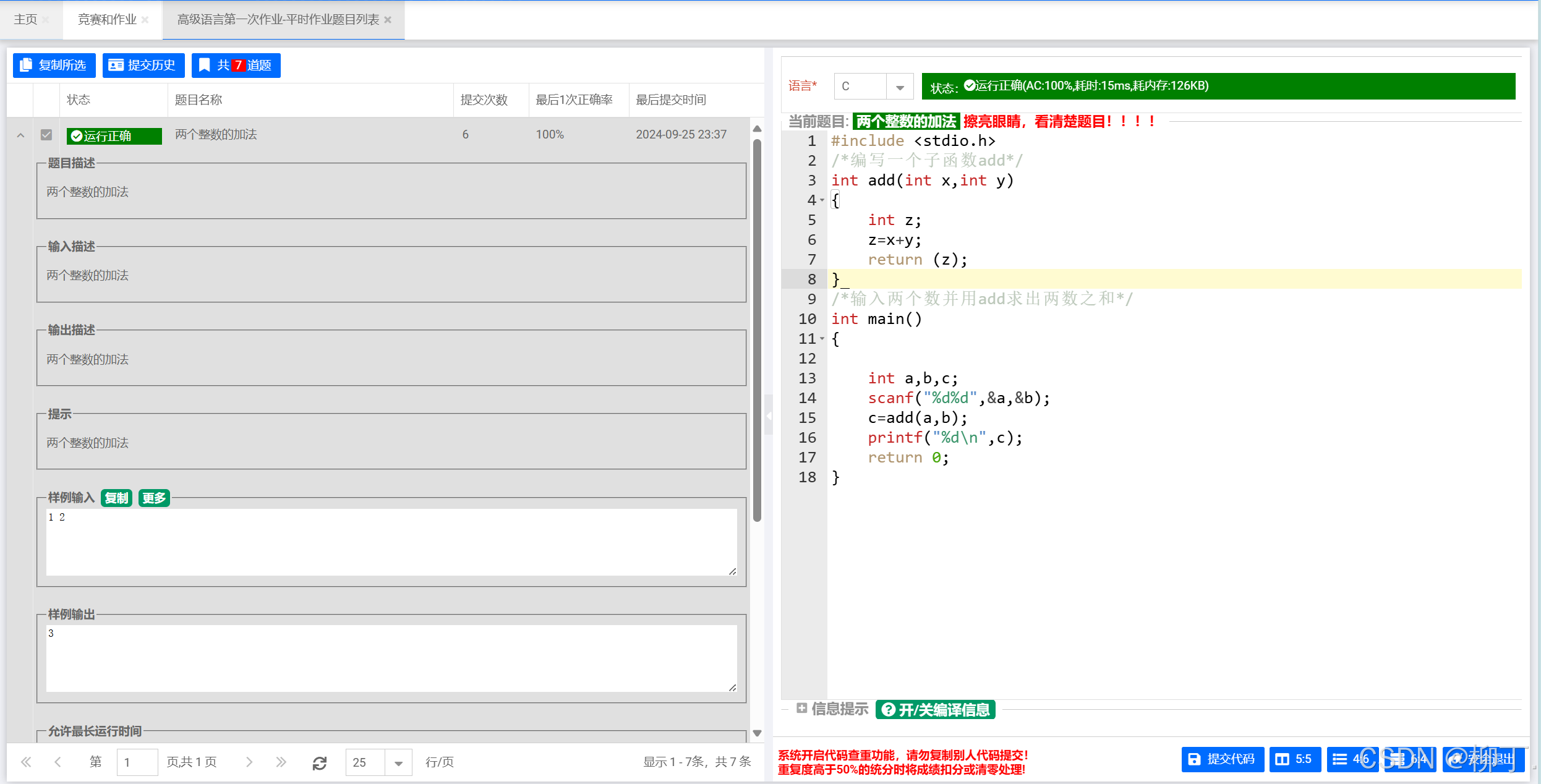This screenshot has width=1541, height=784.
Task: Click the 共7道题 bookmark button
Action: coord(236,66)
